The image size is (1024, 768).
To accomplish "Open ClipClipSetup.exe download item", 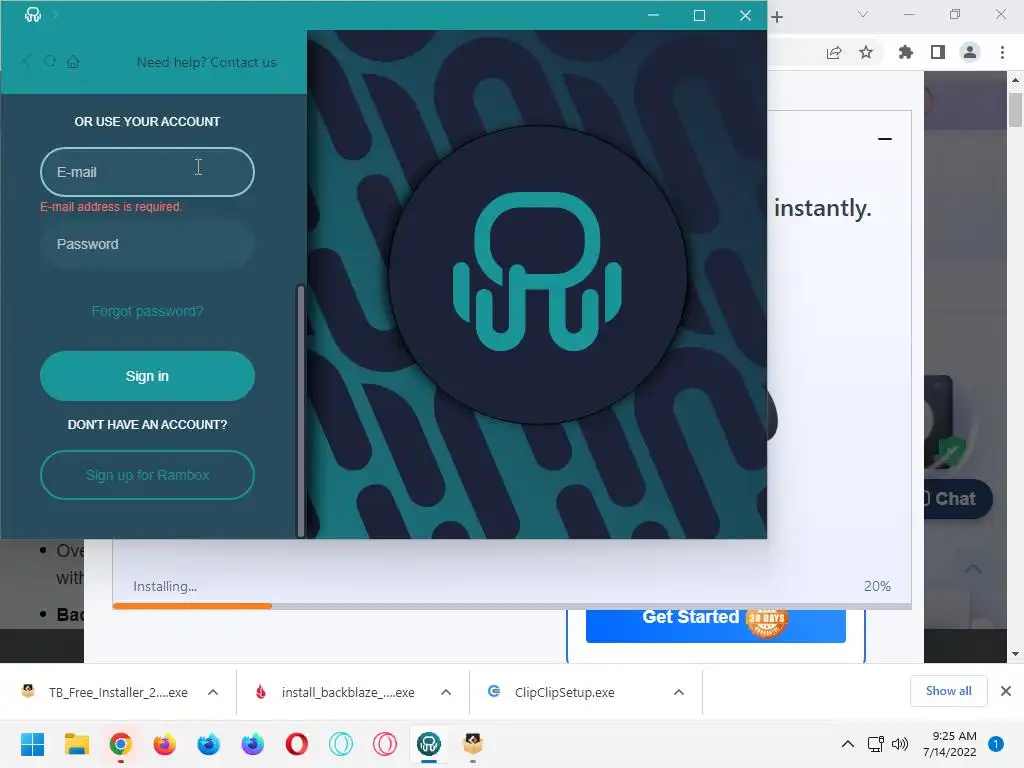I will click(x=552, y=692).
